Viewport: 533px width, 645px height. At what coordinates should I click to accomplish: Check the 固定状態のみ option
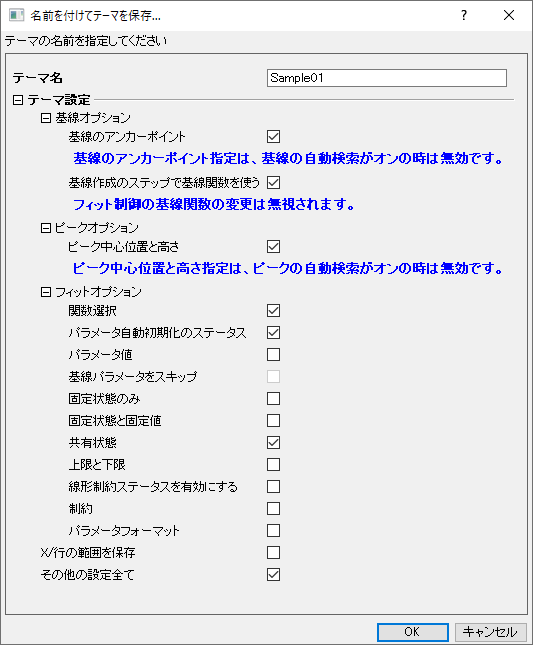[273, 399]
